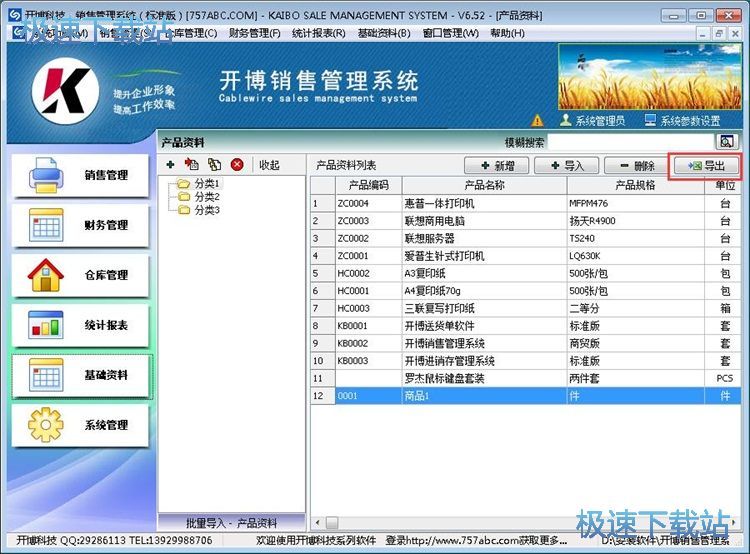
Task: Click the wheat field banner image
Action: [x=650, y=77]
